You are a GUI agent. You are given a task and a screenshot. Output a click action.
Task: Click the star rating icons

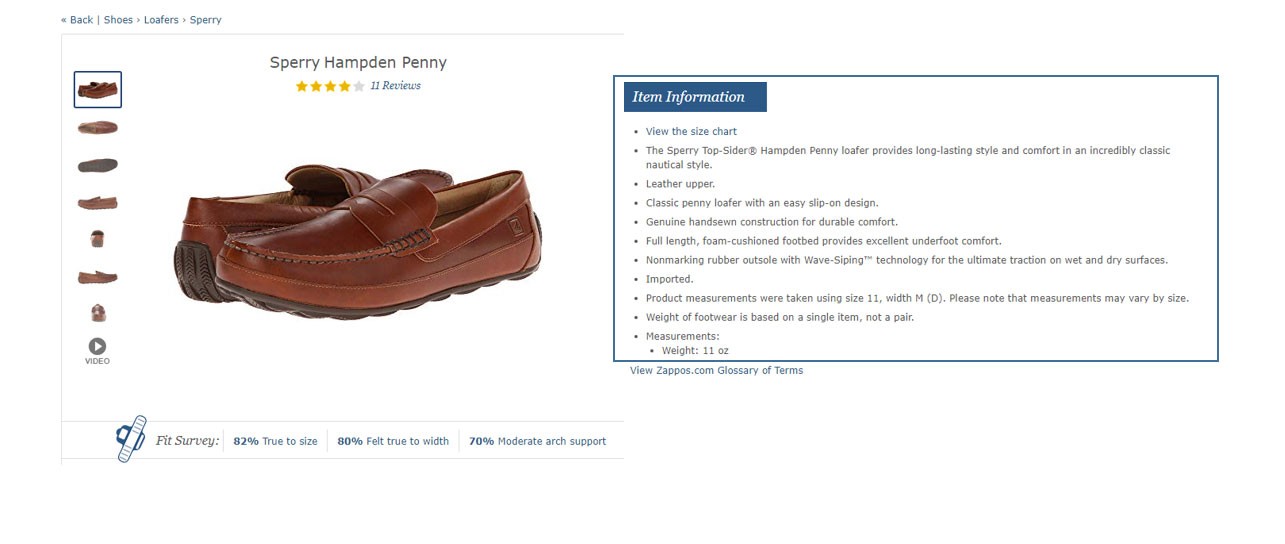330,86
